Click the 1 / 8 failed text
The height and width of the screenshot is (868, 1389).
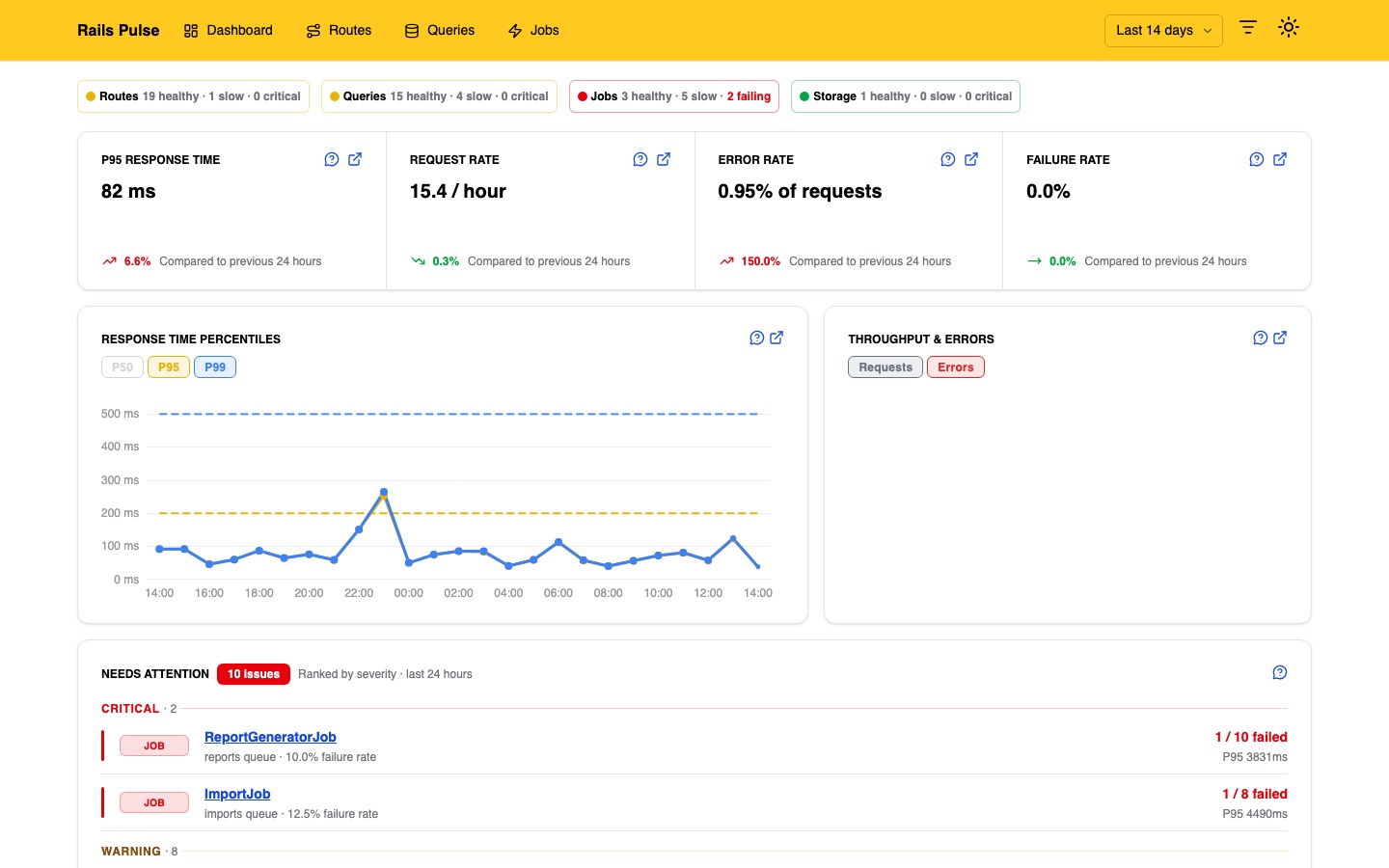tap(1255, 794)
